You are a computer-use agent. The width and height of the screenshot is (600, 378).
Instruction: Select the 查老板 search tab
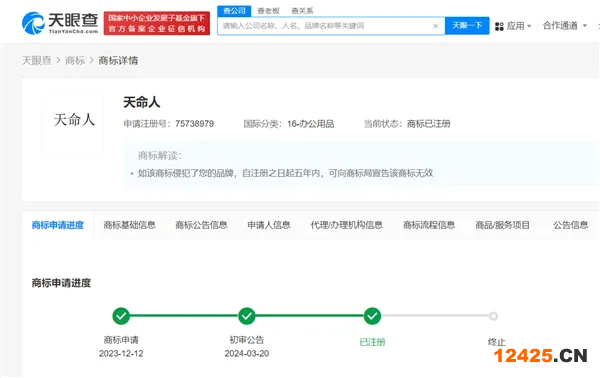269,11
